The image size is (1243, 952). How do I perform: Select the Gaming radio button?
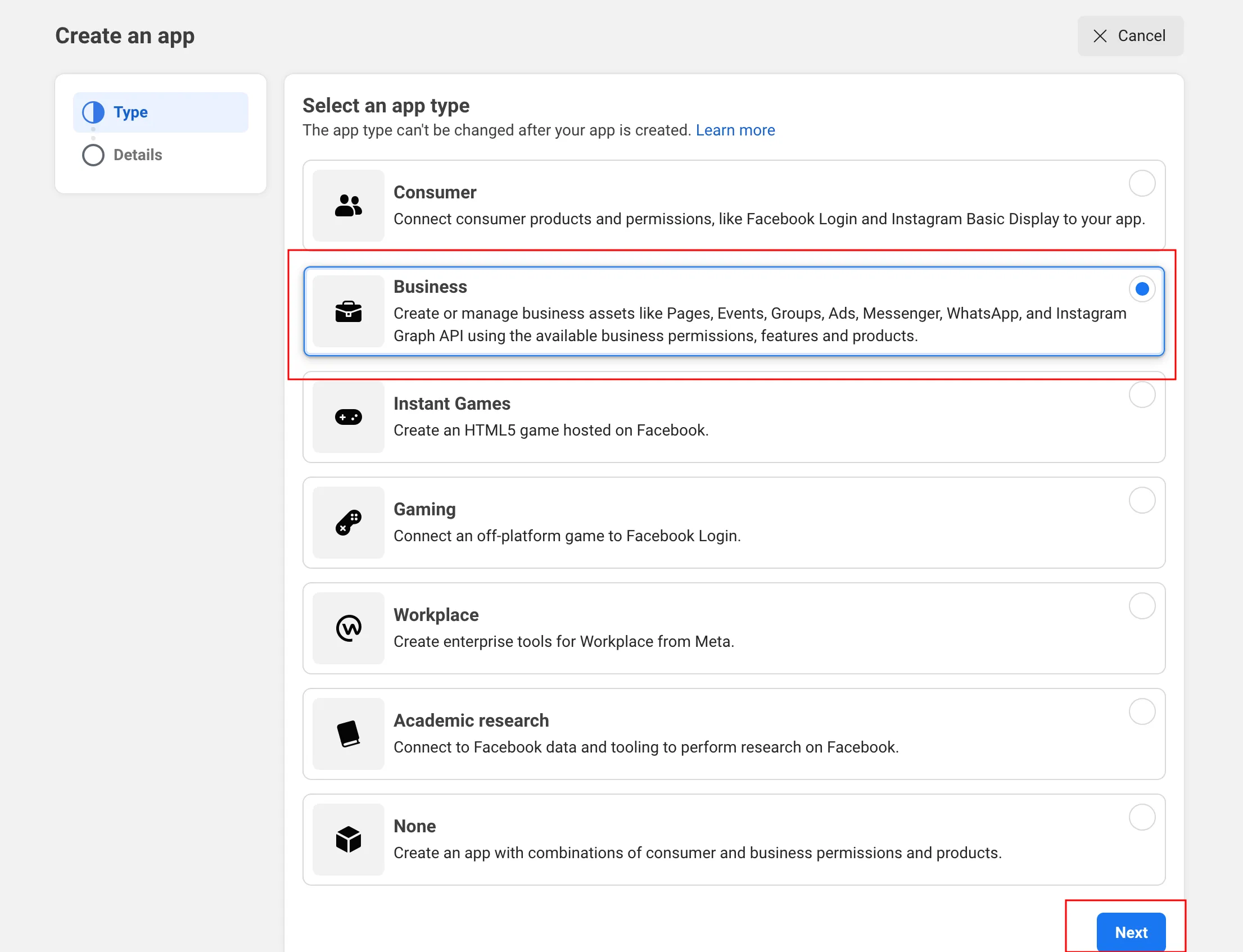[x=1142, y=500]
